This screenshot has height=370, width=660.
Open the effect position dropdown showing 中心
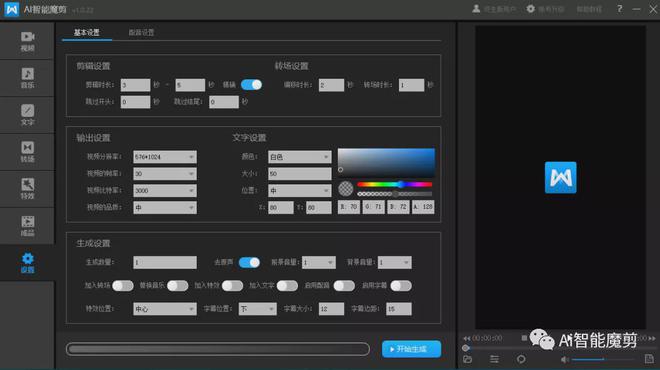pos(165,309)
